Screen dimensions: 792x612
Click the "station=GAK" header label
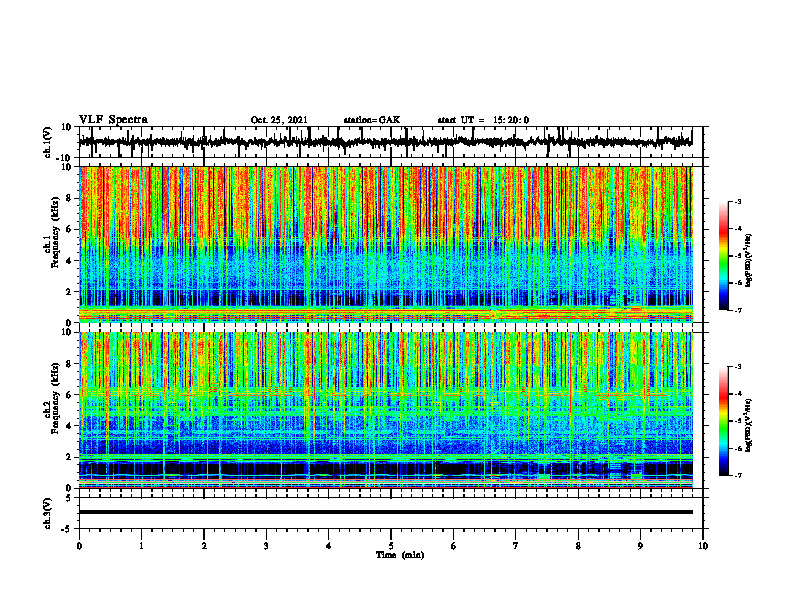coord(372,120)
